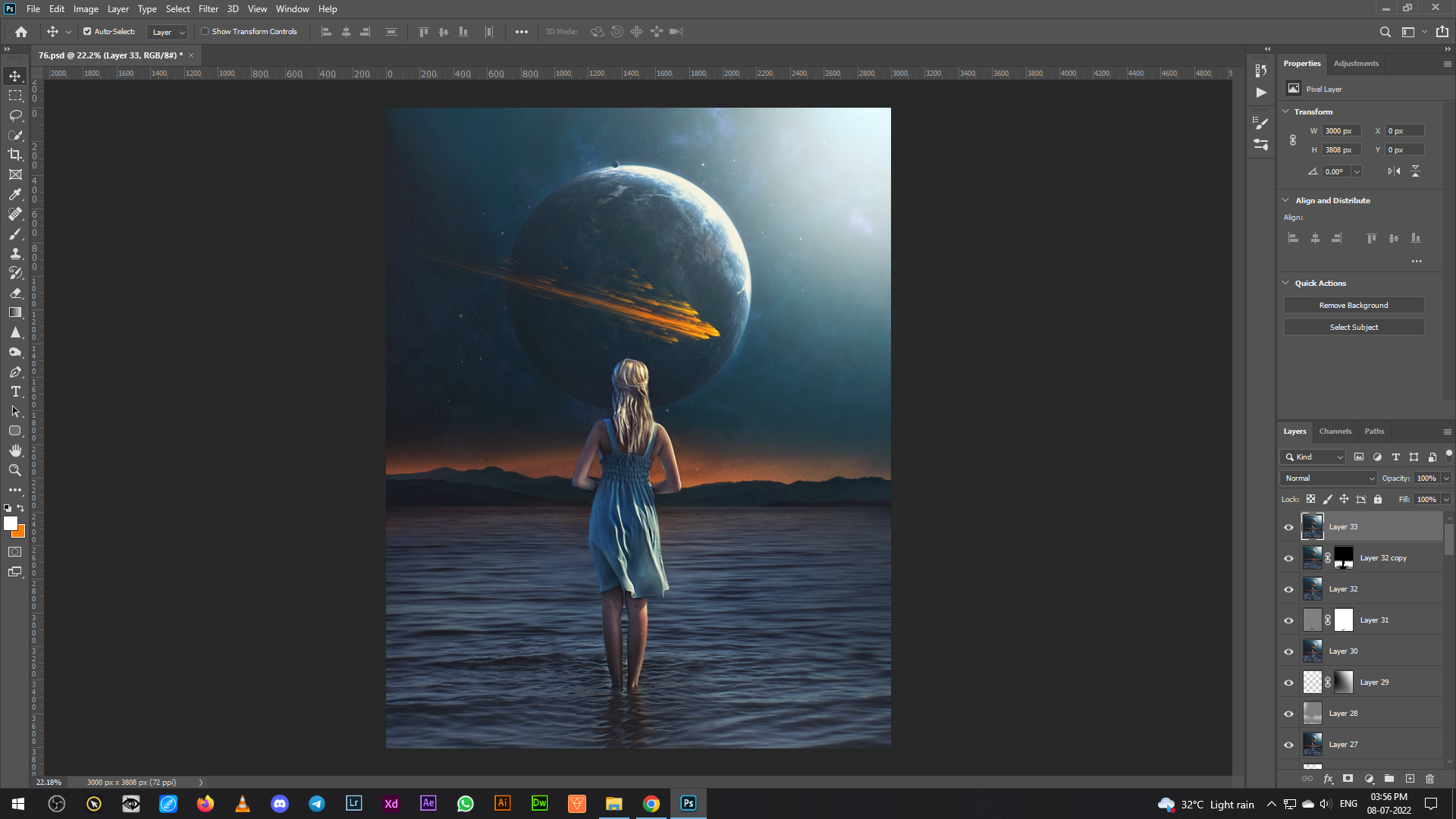Image resolution: width=1456 pixels, height=819 pixels.
Task: Select the Crop tool
Action: [x=15, y=155]
